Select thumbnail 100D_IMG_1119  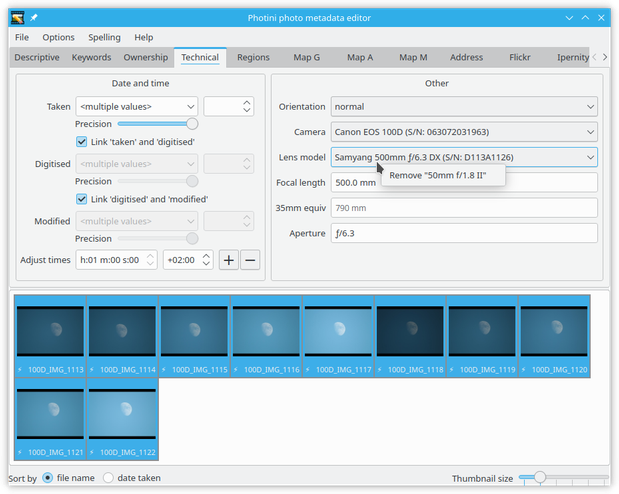click(x=482, y=336)
